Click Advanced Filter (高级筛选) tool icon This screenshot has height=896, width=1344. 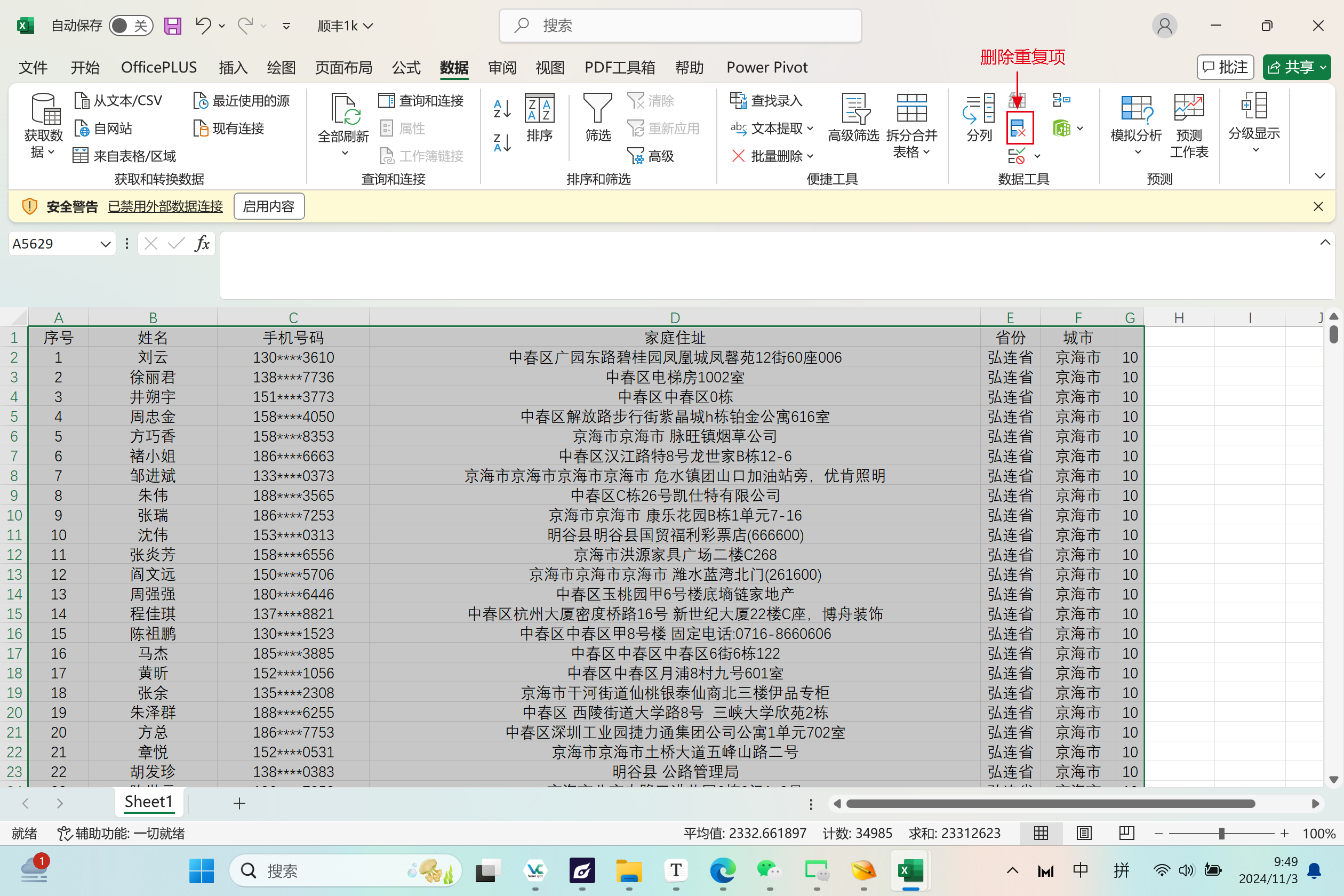(x=853, y=117)
